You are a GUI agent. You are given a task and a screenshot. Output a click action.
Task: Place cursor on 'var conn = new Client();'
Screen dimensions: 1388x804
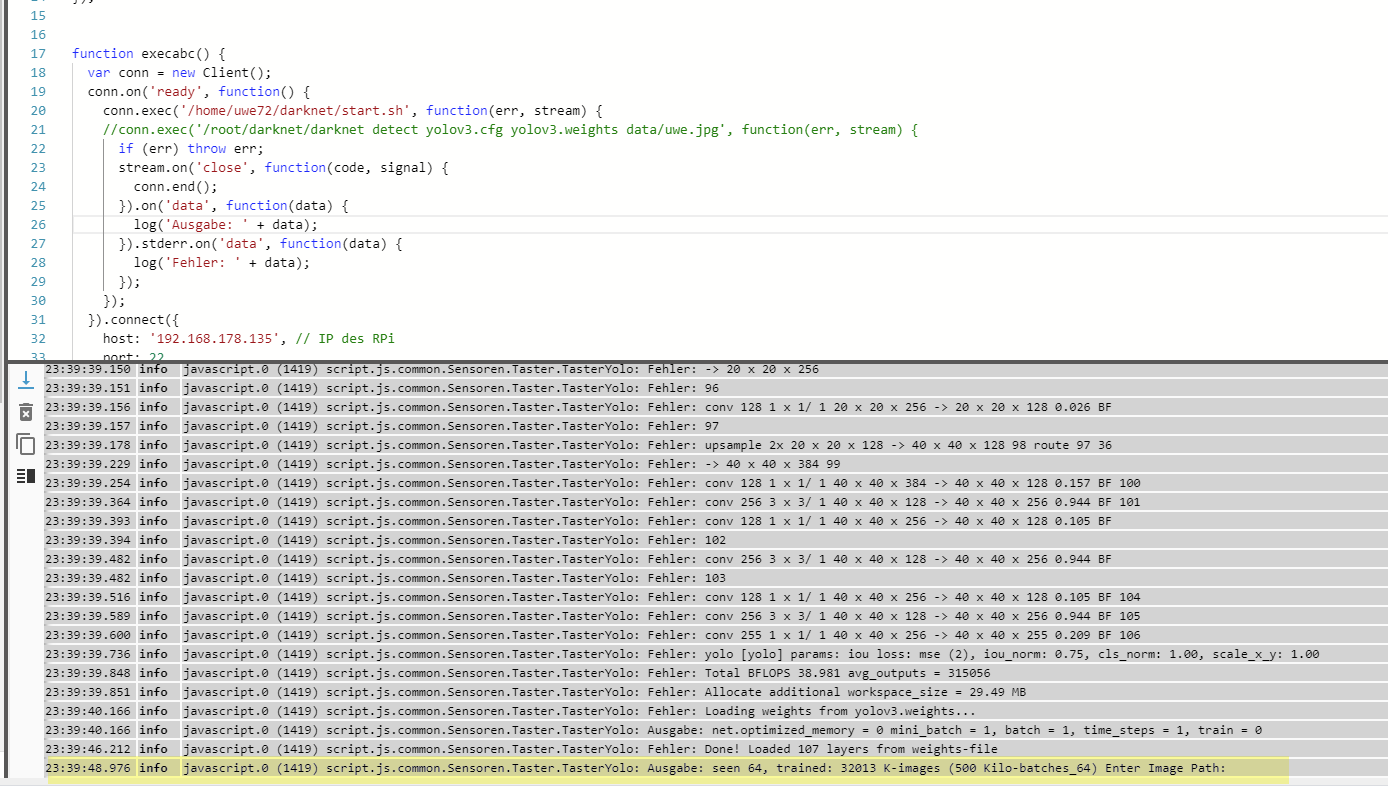click(179, 72)
